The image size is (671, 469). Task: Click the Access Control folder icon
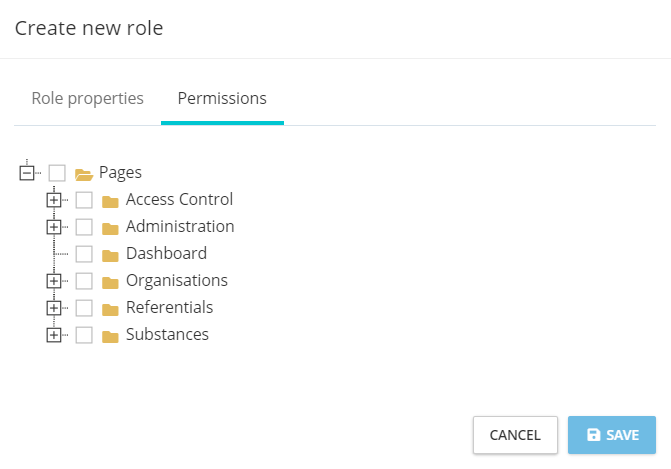click(111, 200)
